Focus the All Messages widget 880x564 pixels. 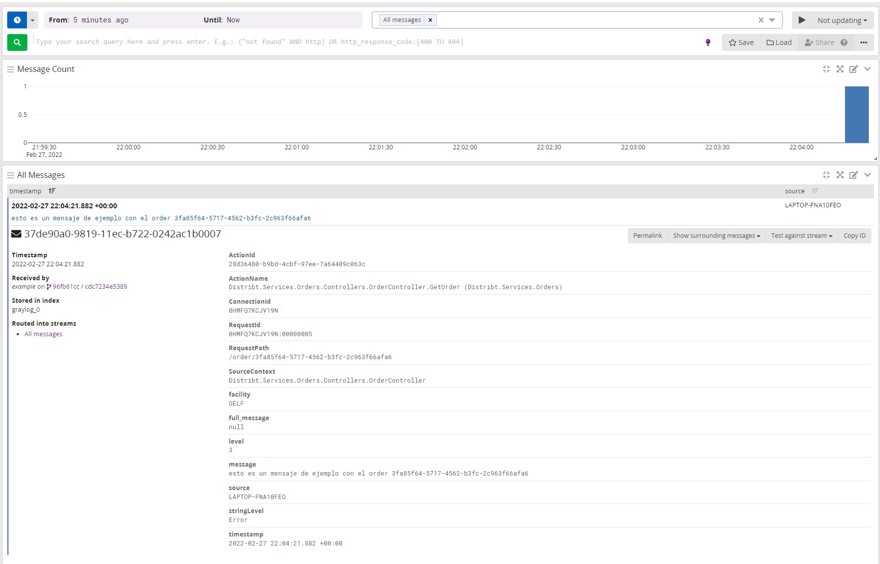coord(826,175)
